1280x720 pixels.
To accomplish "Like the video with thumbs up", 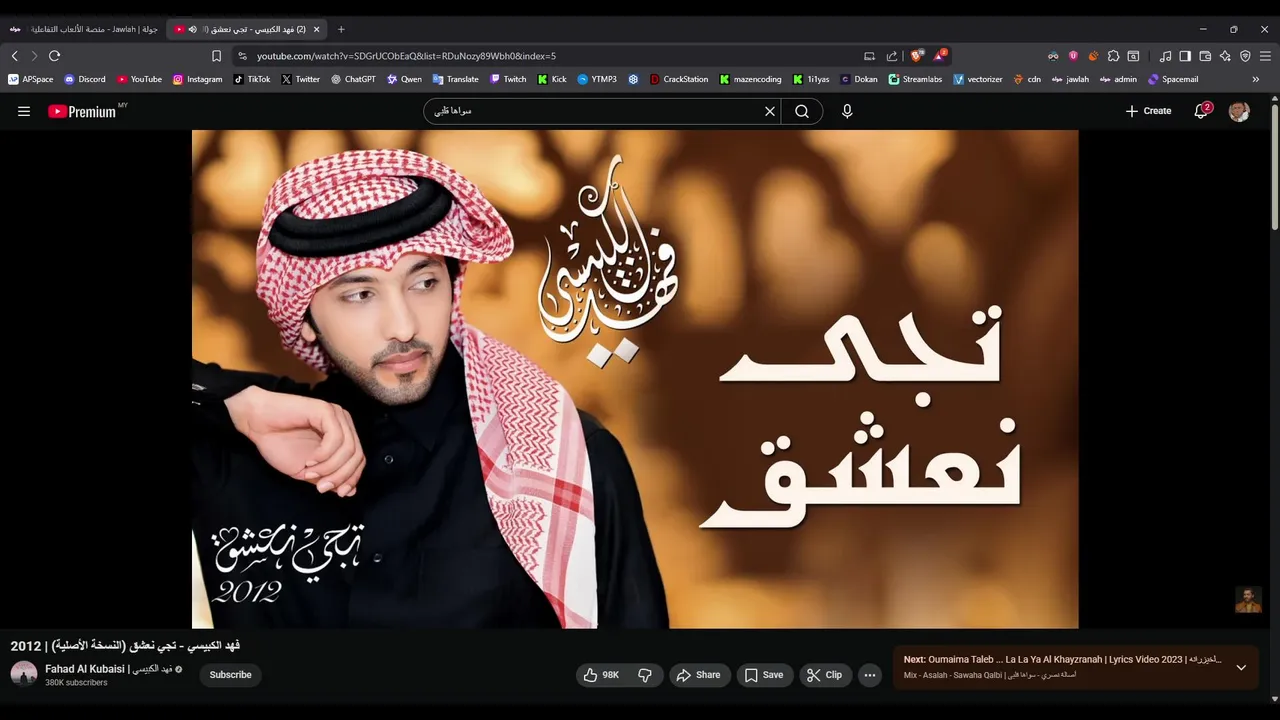I will tap(601, 675).
